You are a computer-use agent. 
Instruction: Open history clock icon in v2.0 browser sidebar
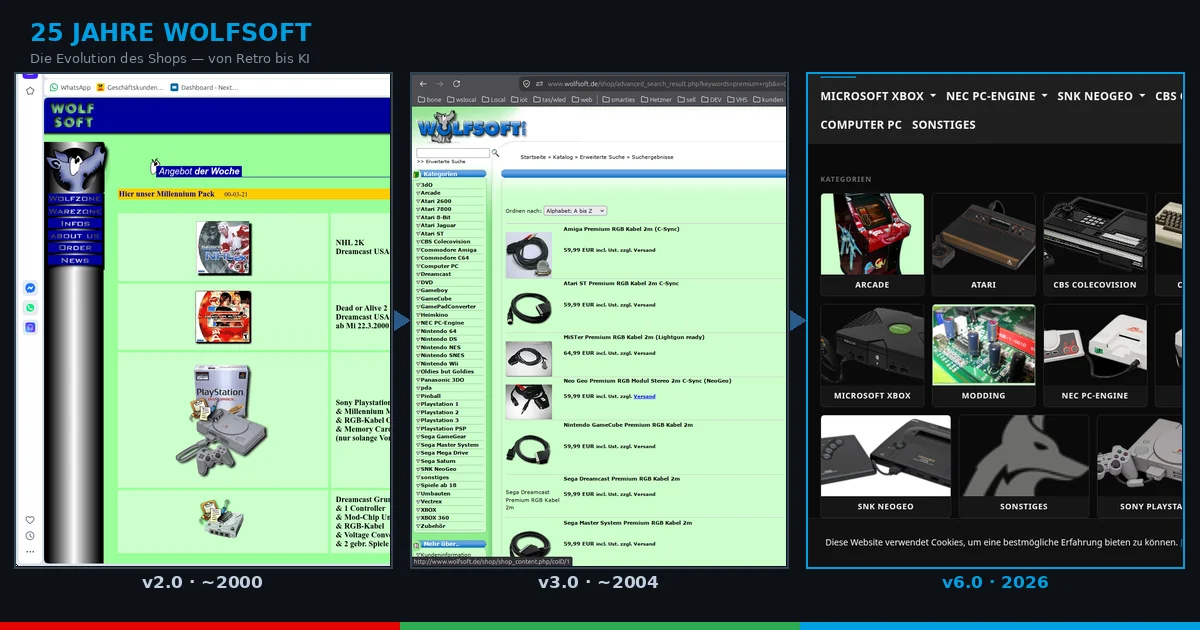[x=30, y=536]
